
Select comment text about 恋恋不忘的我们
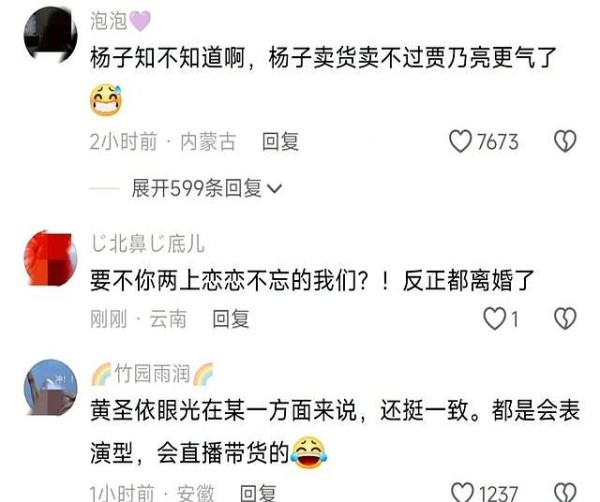coord(312,280)
